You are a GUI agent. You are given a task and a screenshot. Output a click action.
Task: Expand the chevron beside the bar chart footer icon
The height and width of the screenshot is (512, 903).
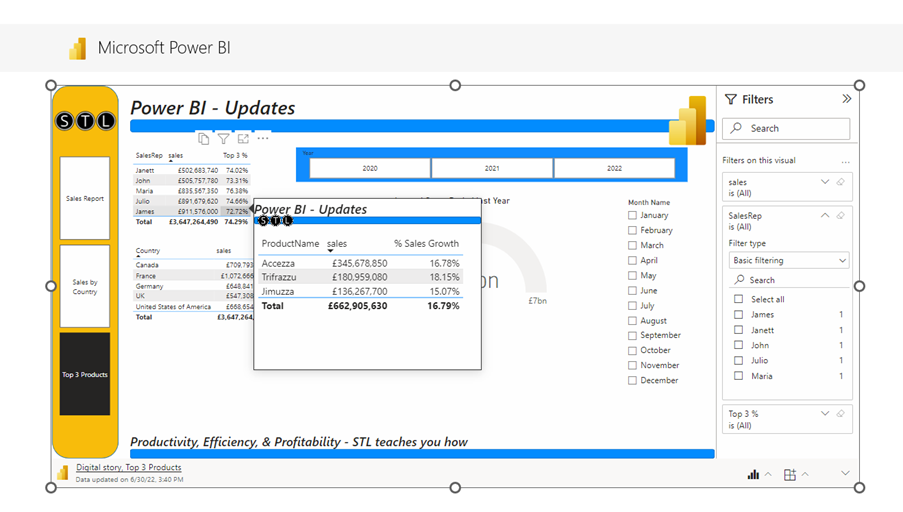[768, 475]
